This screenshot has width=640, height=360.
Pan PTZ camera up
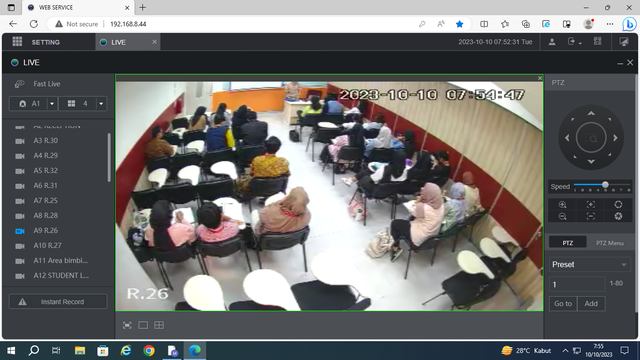point(591,113)
